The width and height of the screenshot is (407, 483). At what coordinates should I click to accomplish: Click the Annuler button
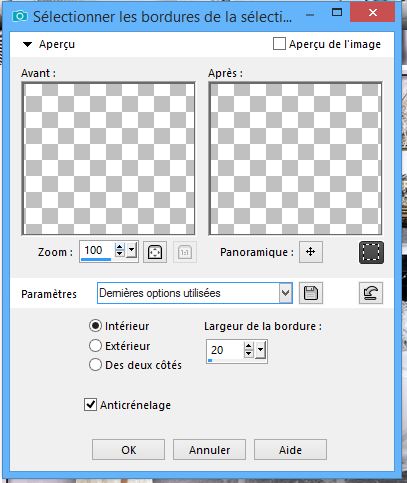tap(209, 450)
